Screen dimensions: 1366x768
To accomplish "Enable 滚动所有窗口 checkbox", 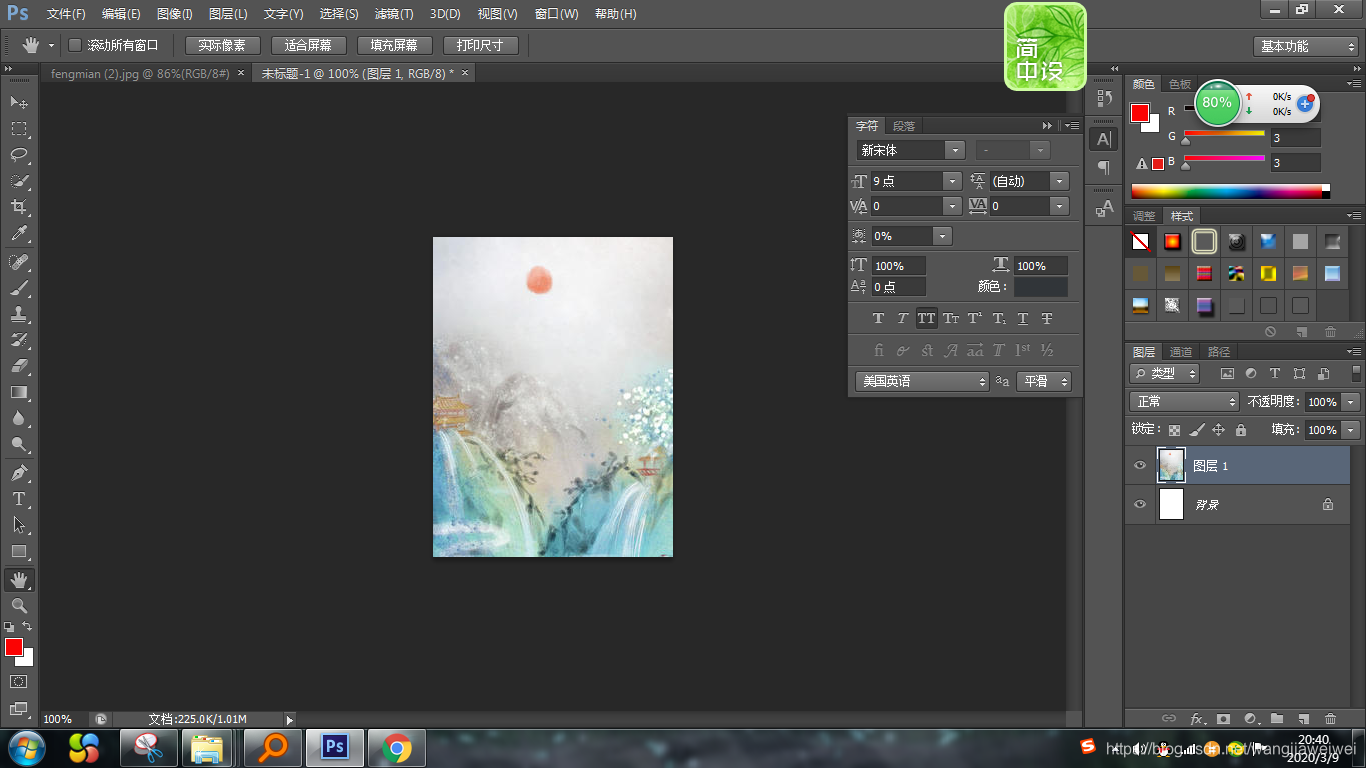I will (75, 45).
